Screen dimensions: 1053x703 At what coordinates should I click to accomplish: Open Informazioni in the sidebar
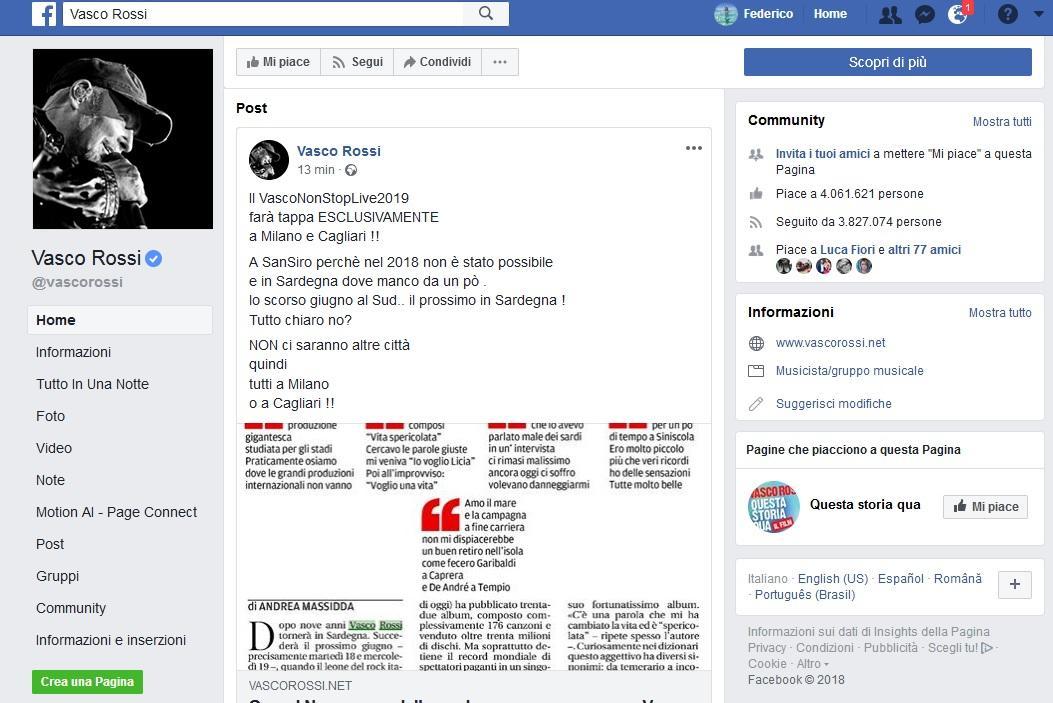click(73, 353)
